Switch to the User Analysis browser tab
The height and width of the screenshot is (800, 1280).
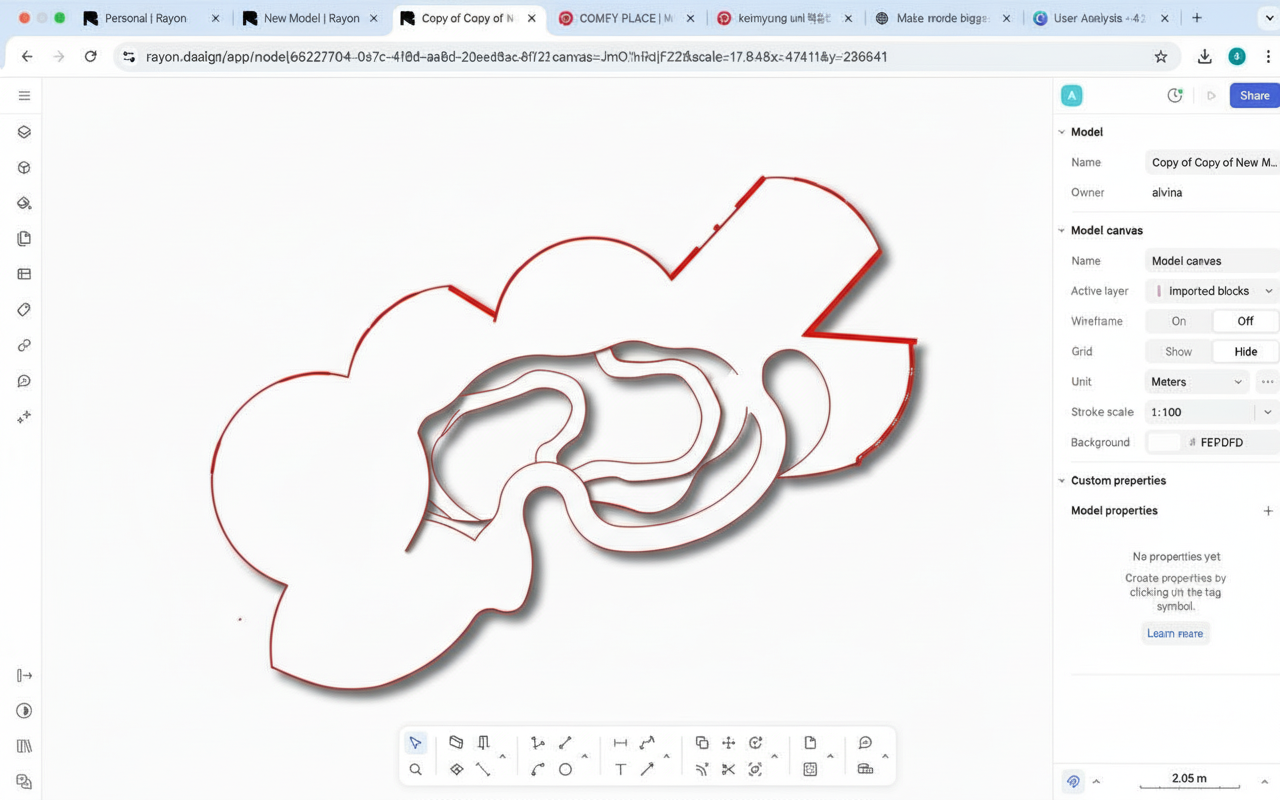click(x=1098, y=18)
